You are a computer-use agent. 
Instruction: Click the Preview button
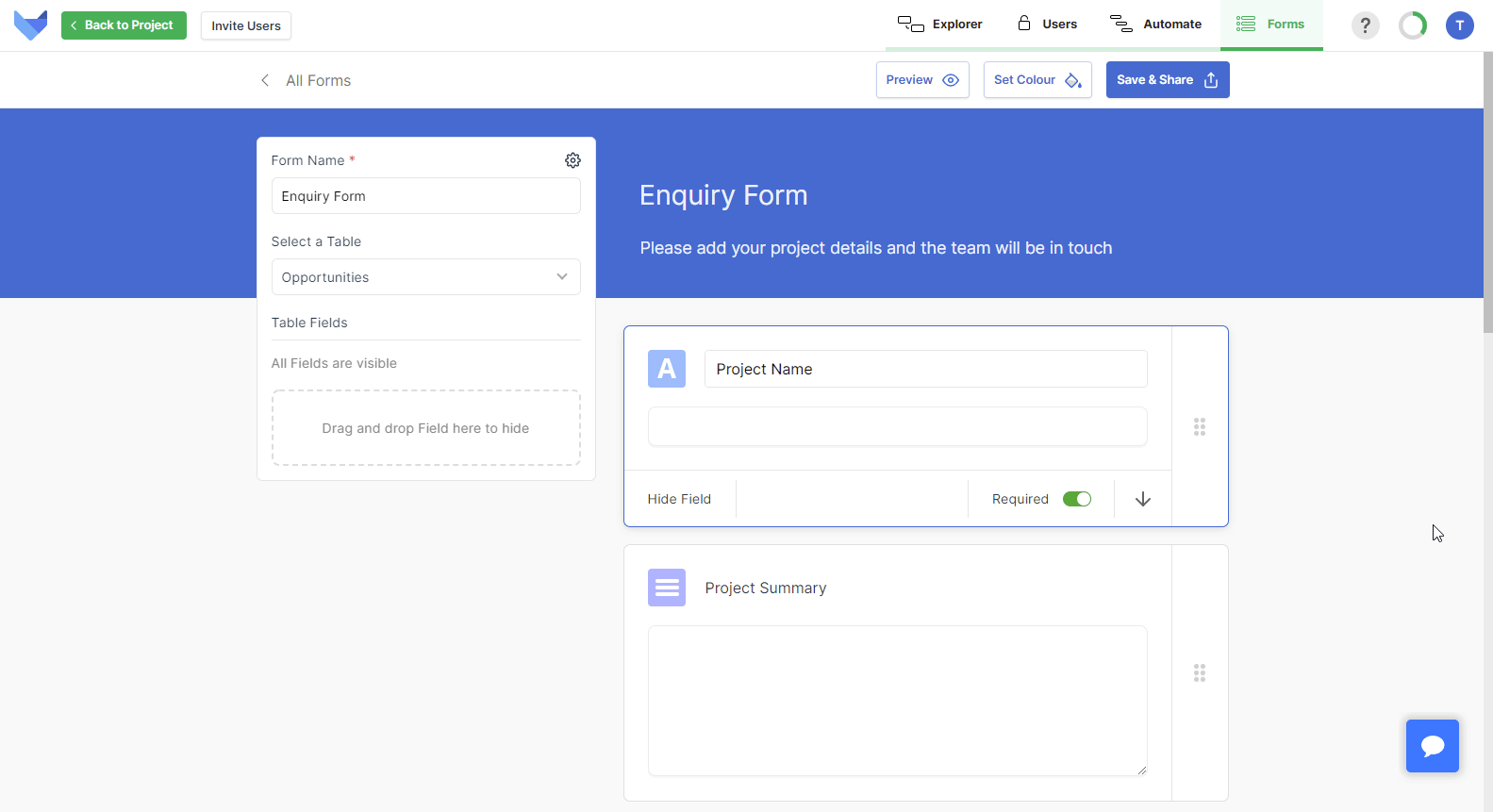(x=922, y=80)
